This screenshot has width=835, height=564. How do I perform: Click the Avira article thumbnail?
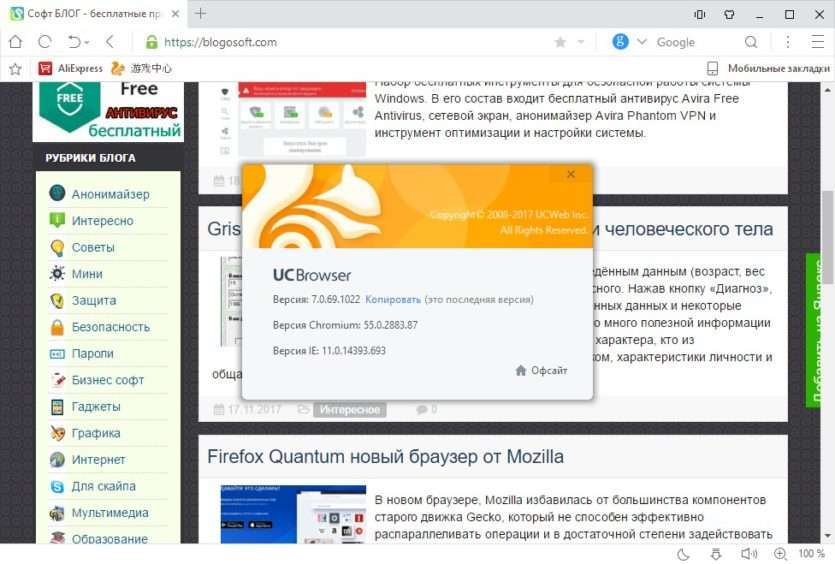click(x=293, y=119)
